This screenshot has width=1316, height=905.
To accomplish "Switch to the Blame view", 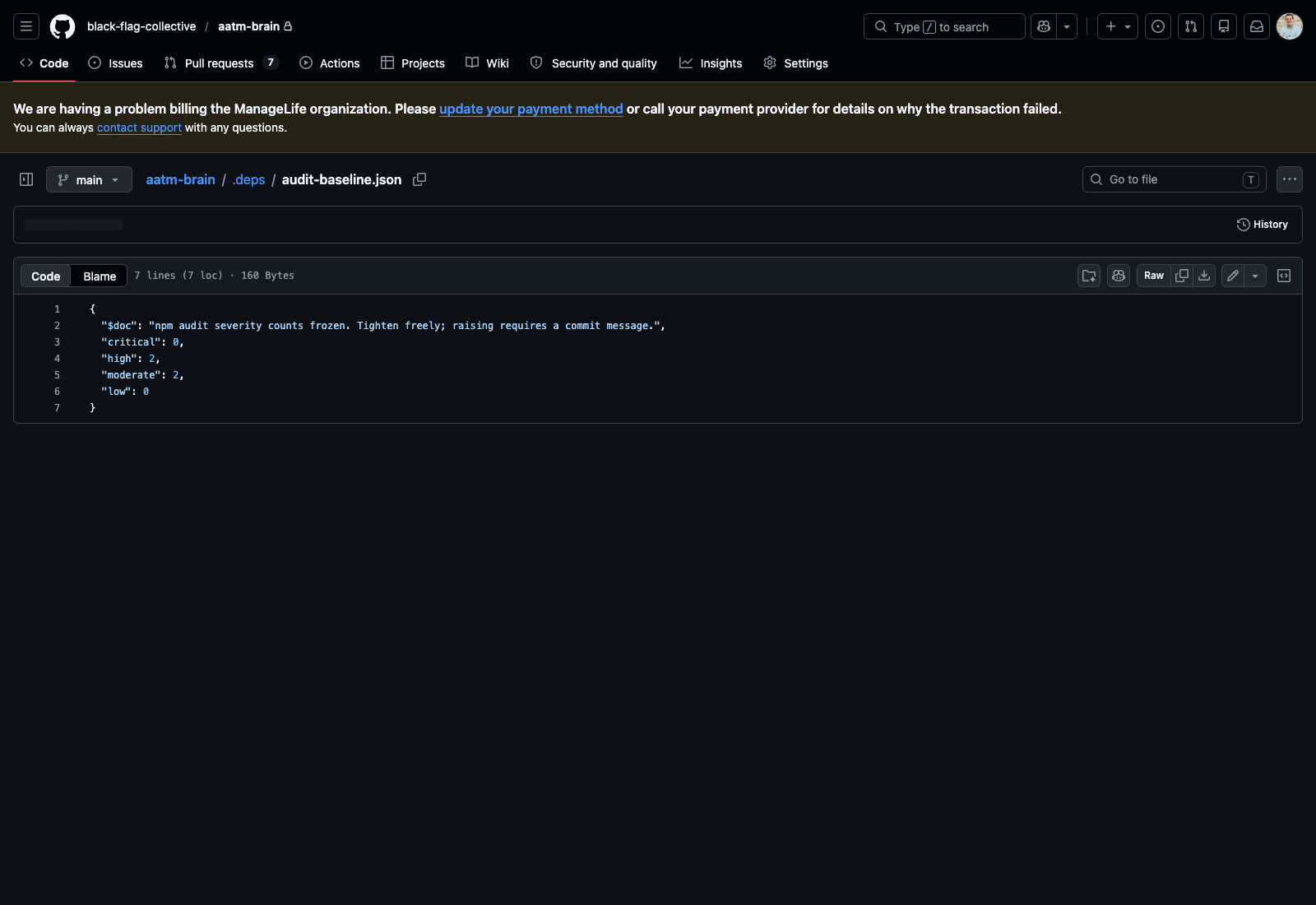I will tap(98, 276).
